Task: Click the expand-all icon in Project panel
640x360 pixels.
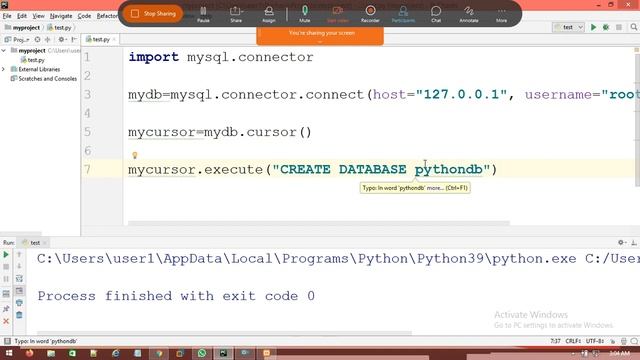Action: tap(47, 40)
